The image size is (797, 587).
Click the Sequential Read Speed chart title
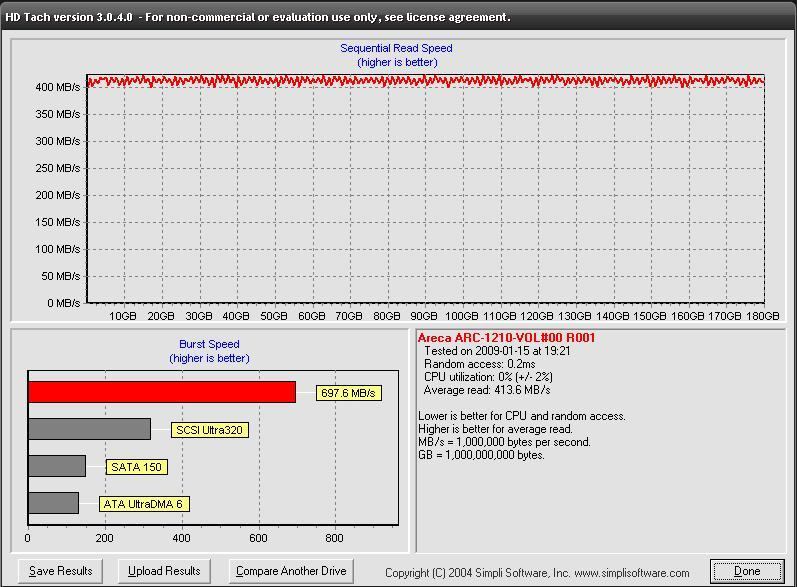(396, 48)
